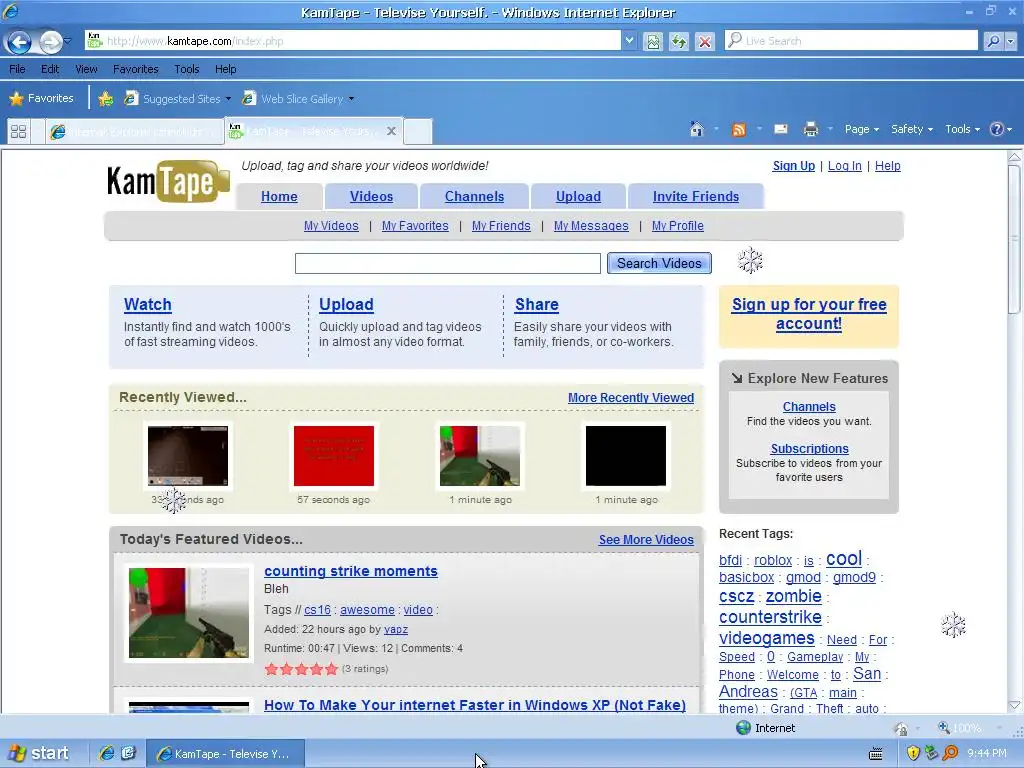Click the Search Videos button
The height and width of the screenshot is (768, 1024).
(x=659, y=263)
